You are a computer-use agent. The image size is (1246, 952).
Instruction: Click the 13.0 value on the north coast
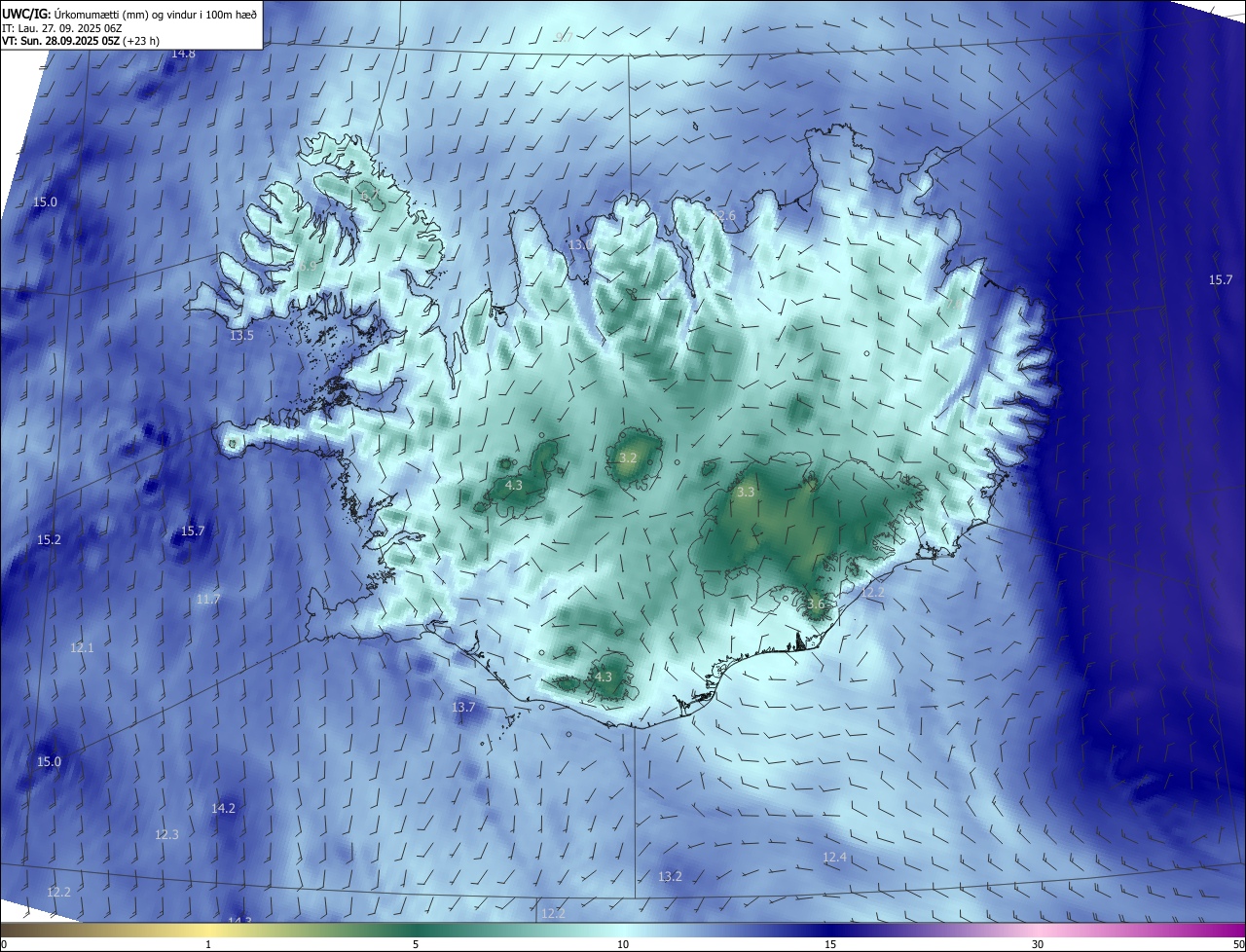point(579,244)
